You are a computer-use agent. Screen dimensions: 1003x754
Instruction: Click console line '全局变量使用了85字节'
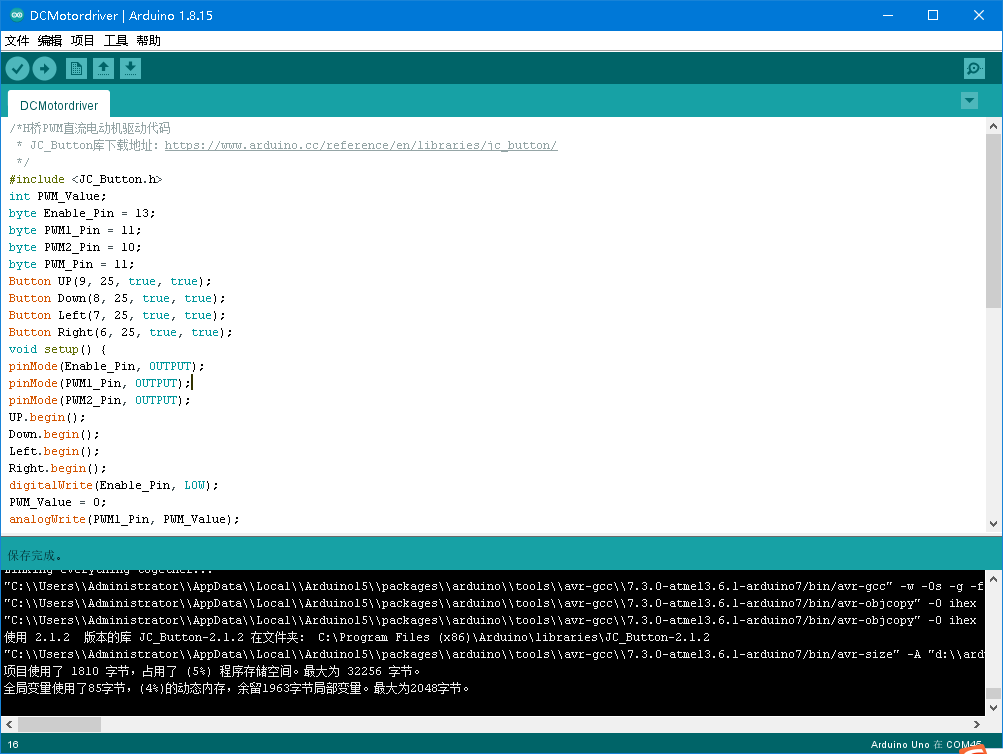click(x=237, y=688)
